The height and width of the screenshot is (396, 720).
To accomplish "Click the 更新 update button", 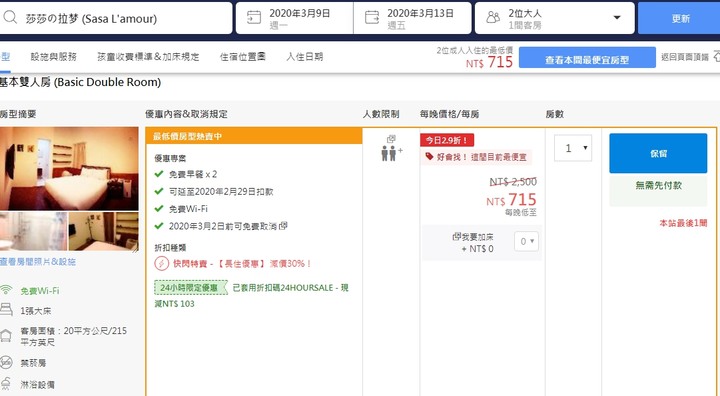I will point(679,18).
